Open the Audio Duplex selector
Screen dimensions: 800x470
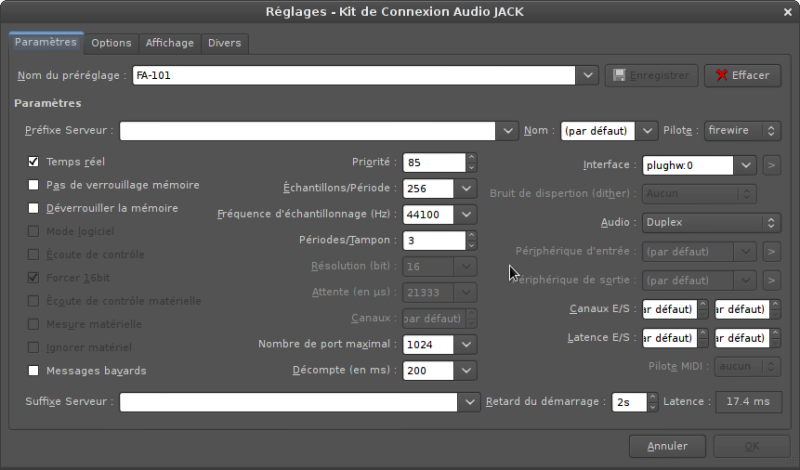pyautogui.click(x=711, y=222)
